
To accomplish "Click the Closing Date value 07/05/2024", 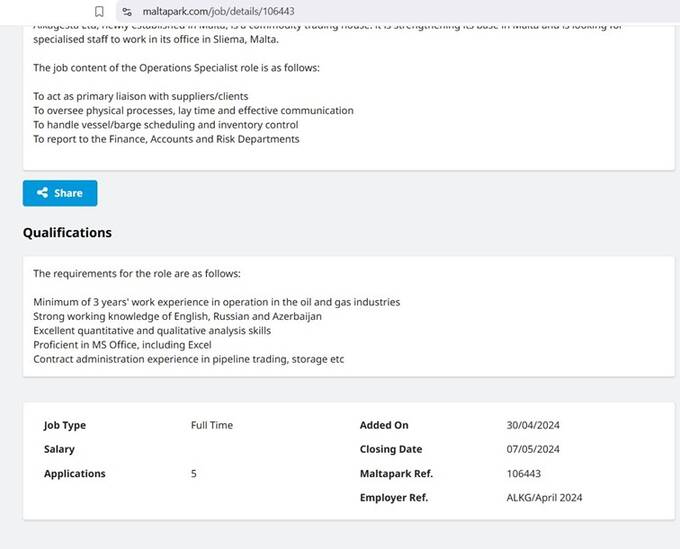I will click(x=533, y=449).
